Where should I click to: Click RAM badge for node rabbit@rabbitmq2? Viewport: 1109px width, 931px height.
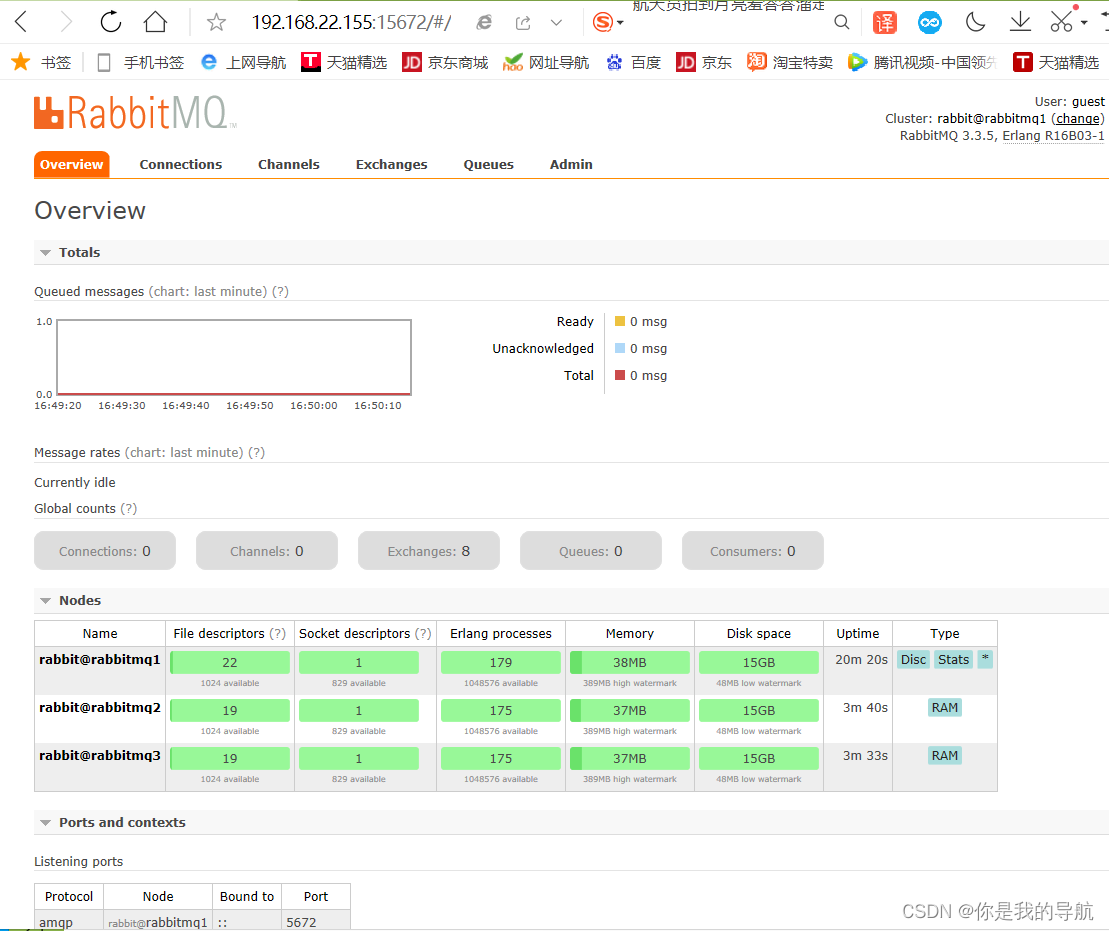(x=944, y=707)
